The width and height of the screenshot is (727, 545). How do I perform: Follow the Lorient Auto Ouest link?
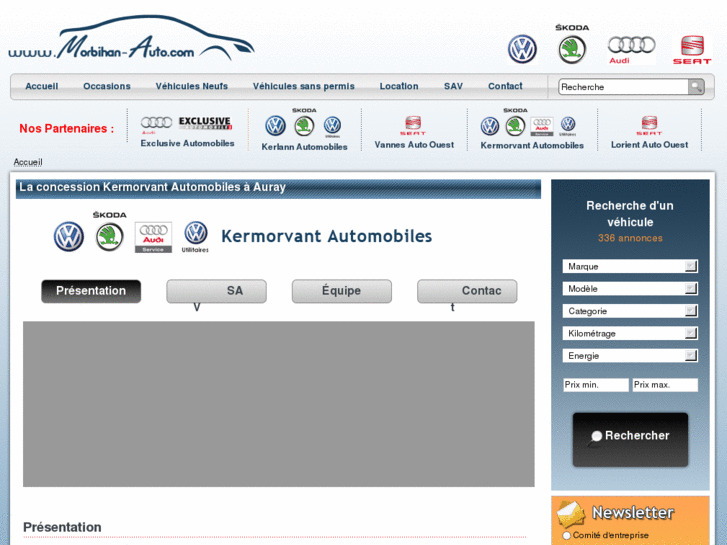click(649, 145)
